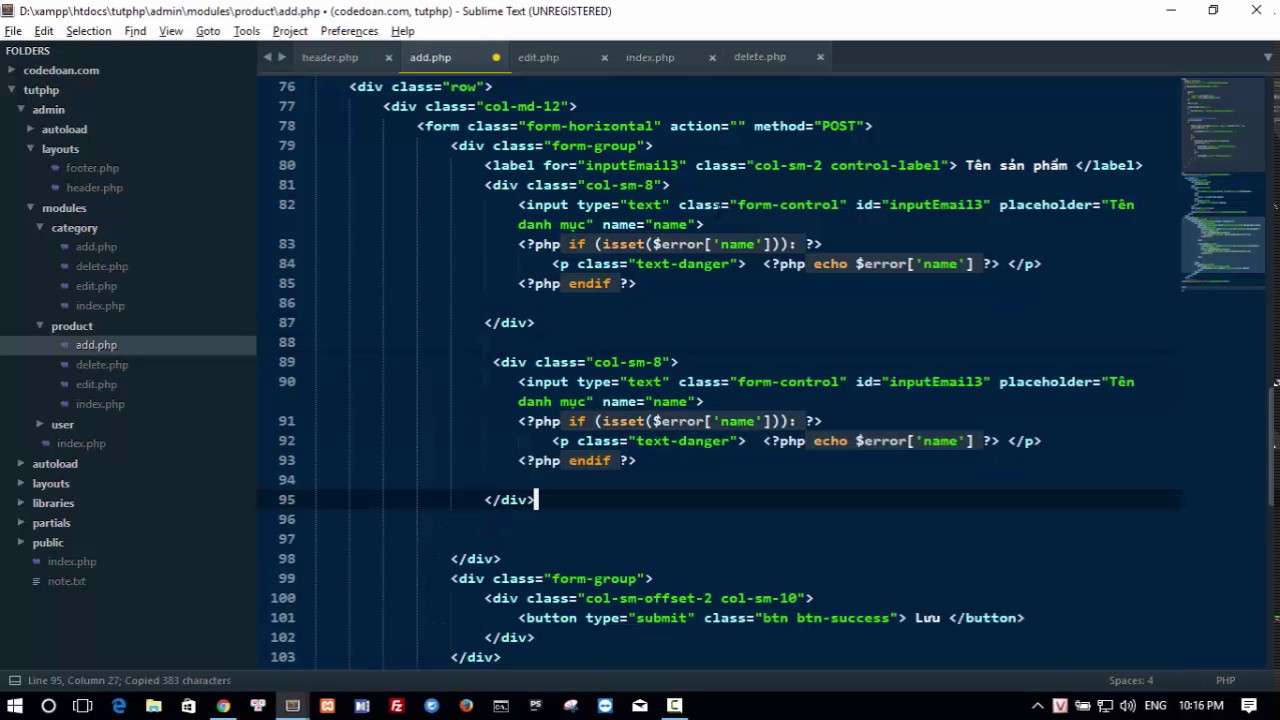
Task: Open Task View in the taskbar
Action: 83,706
